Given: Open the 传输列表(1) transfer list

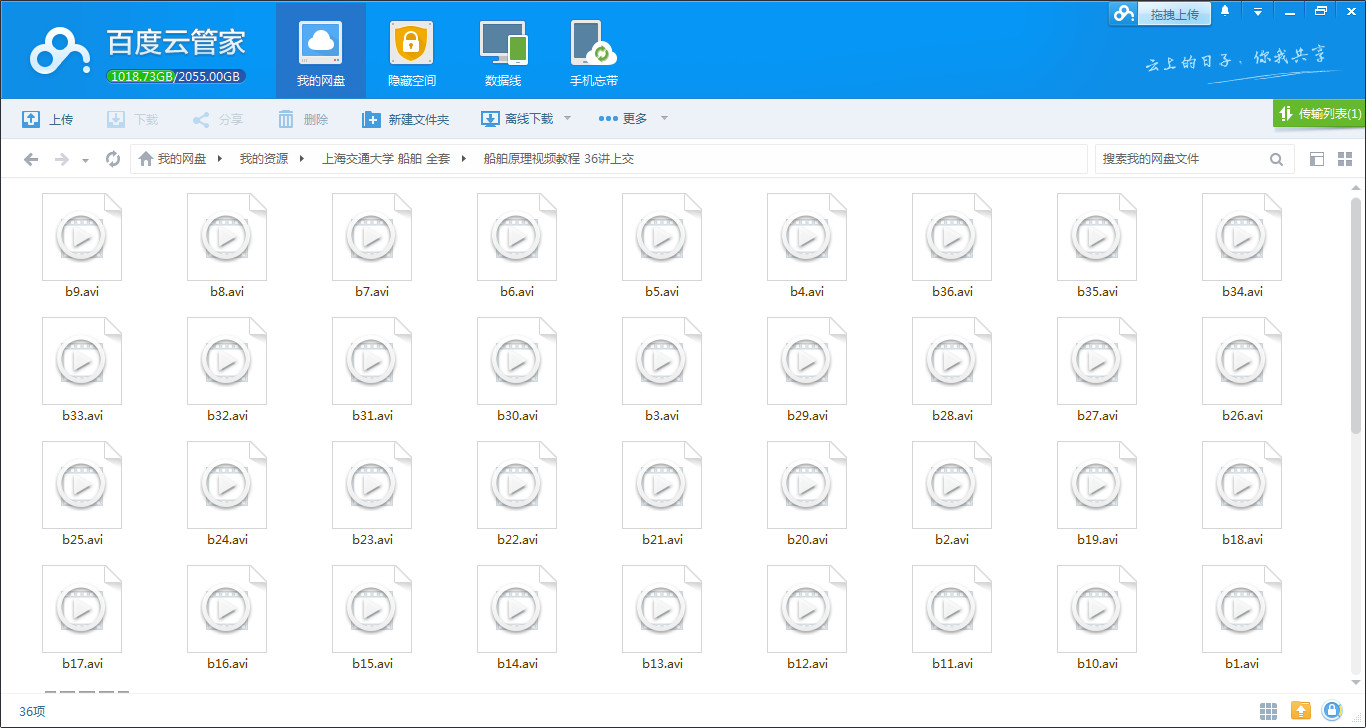Looking at the screenshot, I should click(1319, 114).
